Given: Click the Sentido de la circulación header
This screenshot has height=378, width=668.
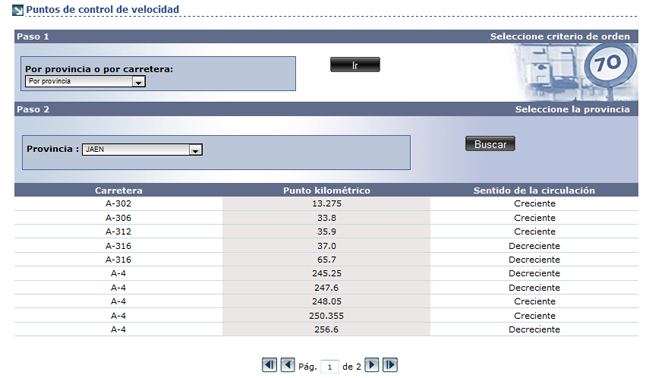Looking at the screenshot, I should [x=534, y=190].
